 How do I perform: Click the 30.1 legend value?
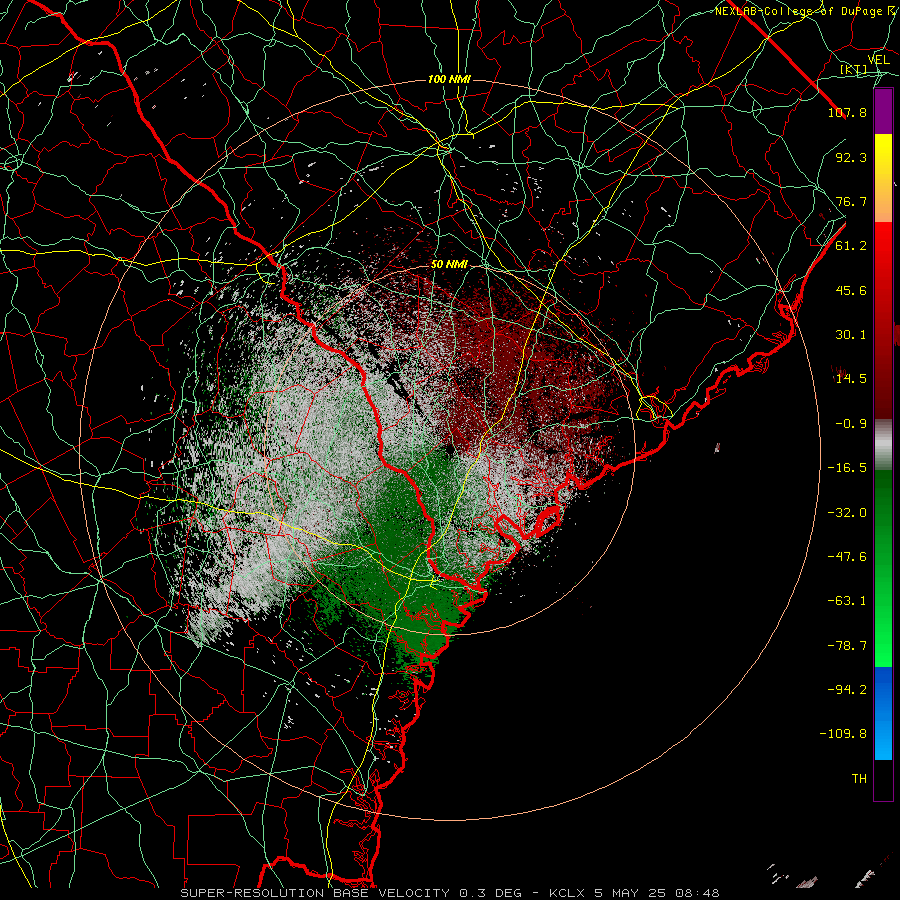pos(851,335)
